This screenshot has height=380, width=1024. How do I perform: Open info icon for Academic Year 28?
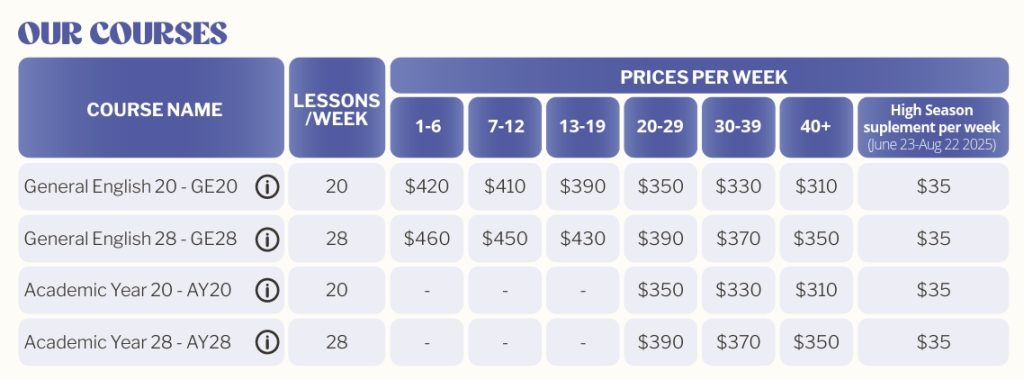coord(266,341)
